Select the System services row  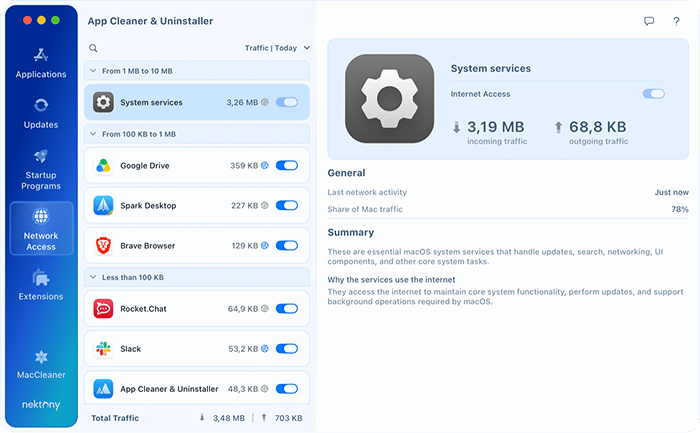(x=197, y=102)
